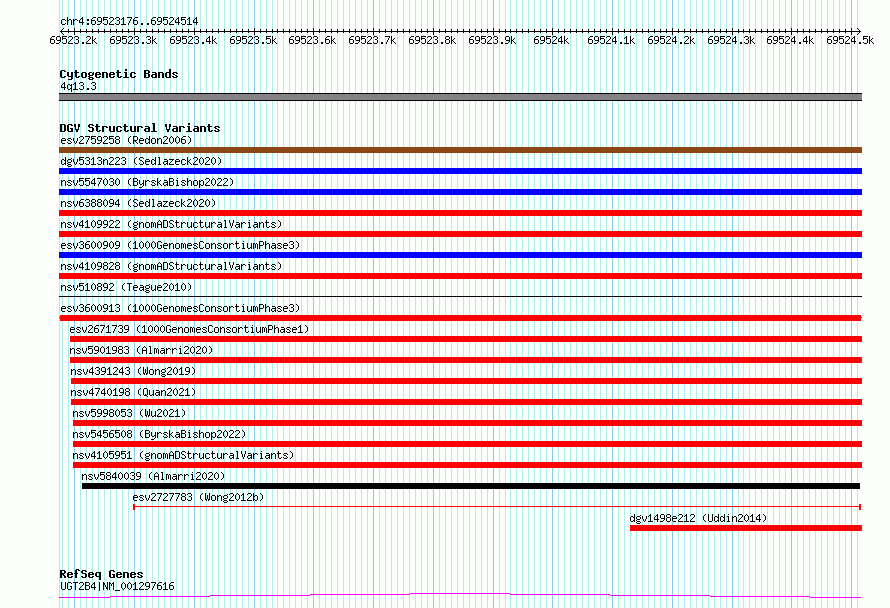The width and height of the screenshot is (890, 608).
Task: Click the dgv1498e212 (Uddin2014) label
Action: click(x=698, y=518)
